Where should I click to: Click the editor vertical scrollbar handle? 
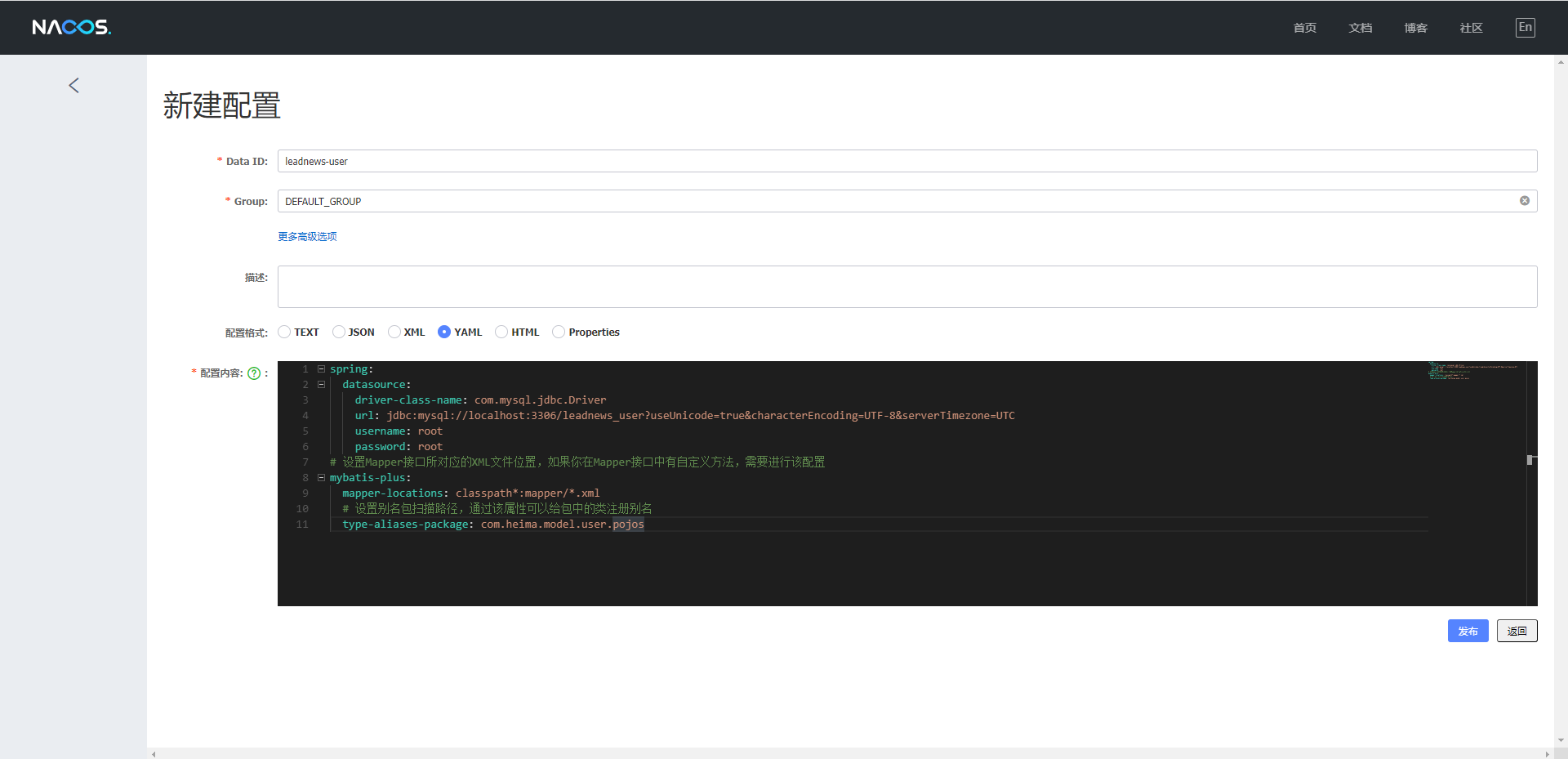[1531, 460]
